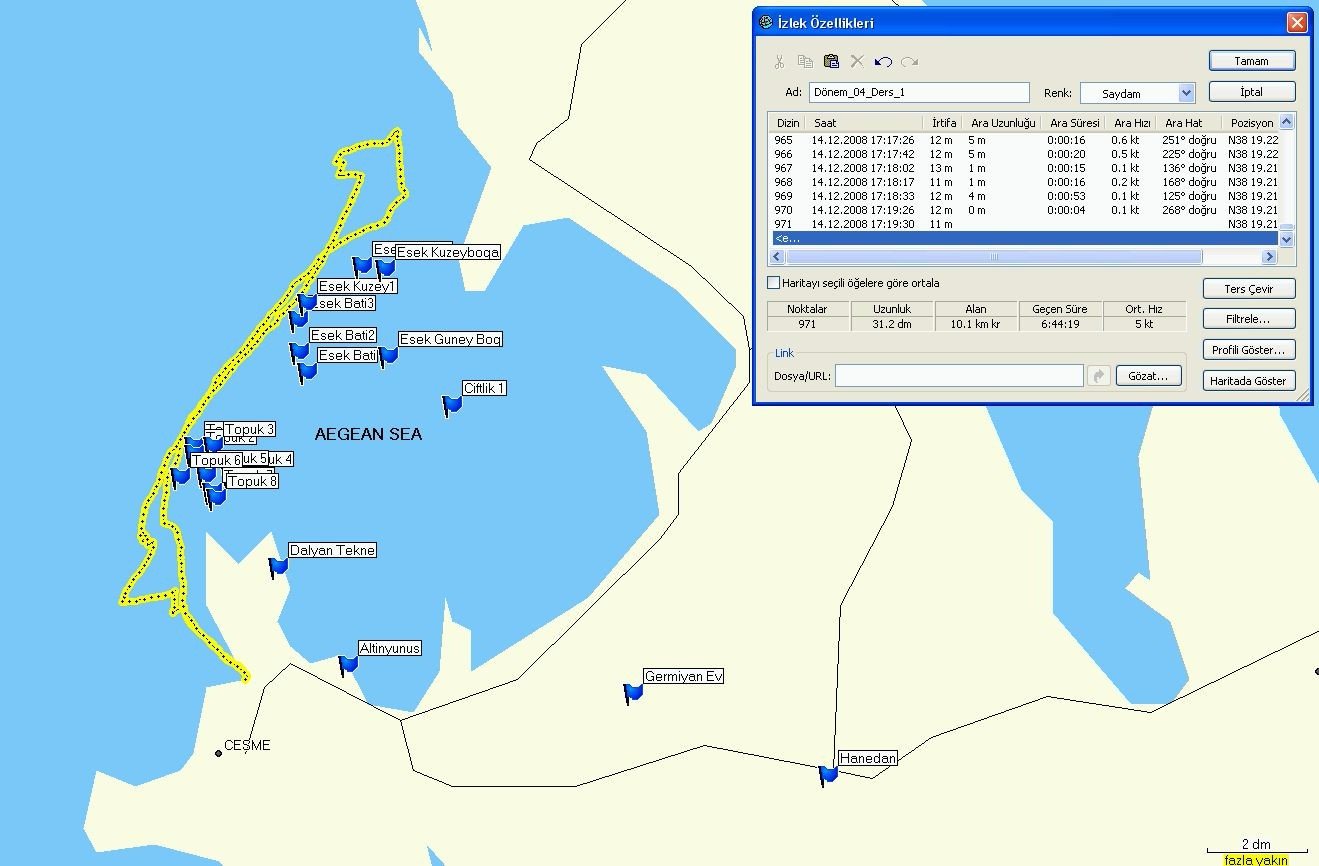Viewport: 1319px width, 866px height.
Task: Open the Filtrele... dialog
Action: click(1249, 320)
